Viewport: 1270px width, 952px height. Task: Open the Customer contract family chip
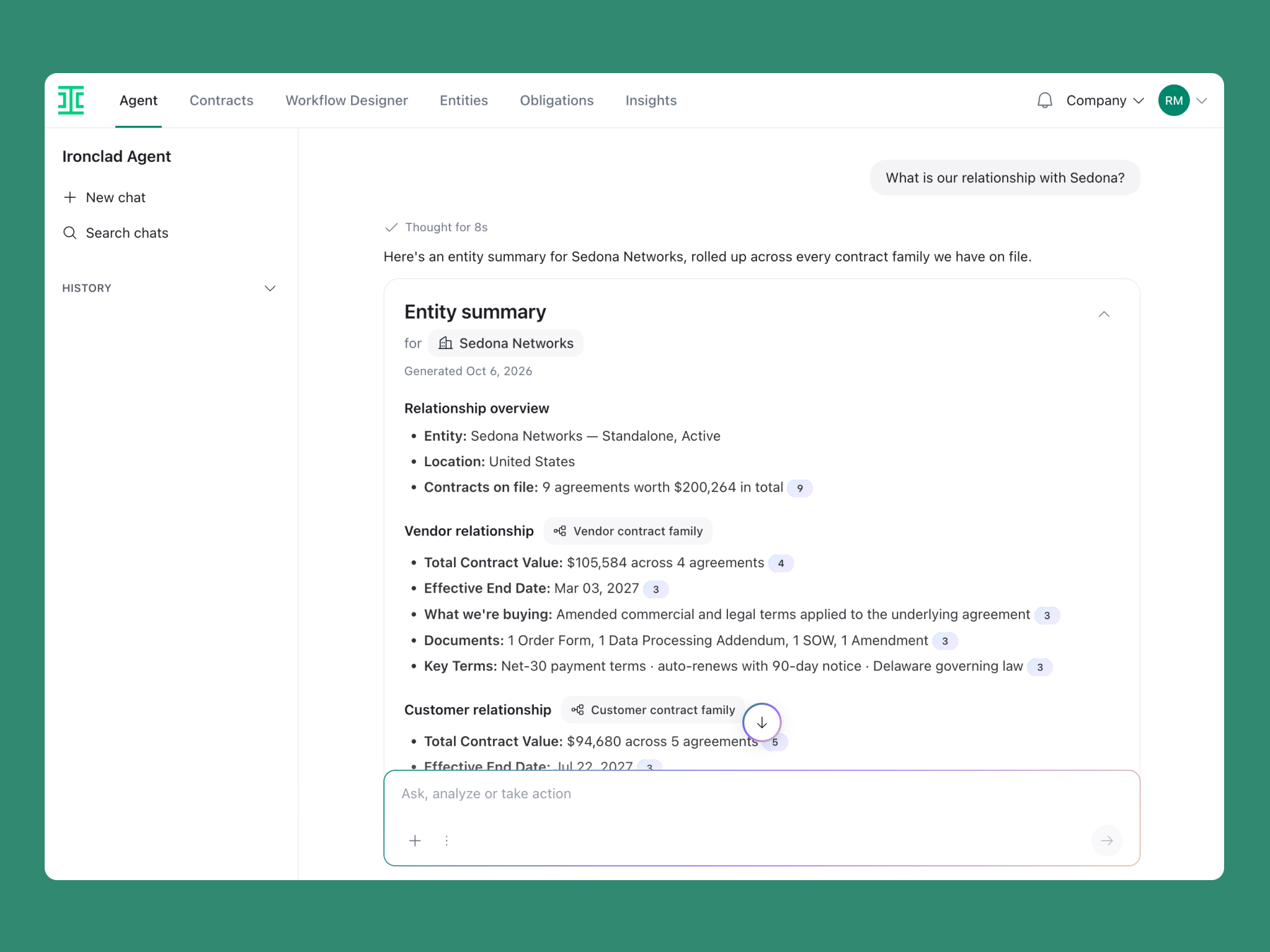(x=653, y=710)
